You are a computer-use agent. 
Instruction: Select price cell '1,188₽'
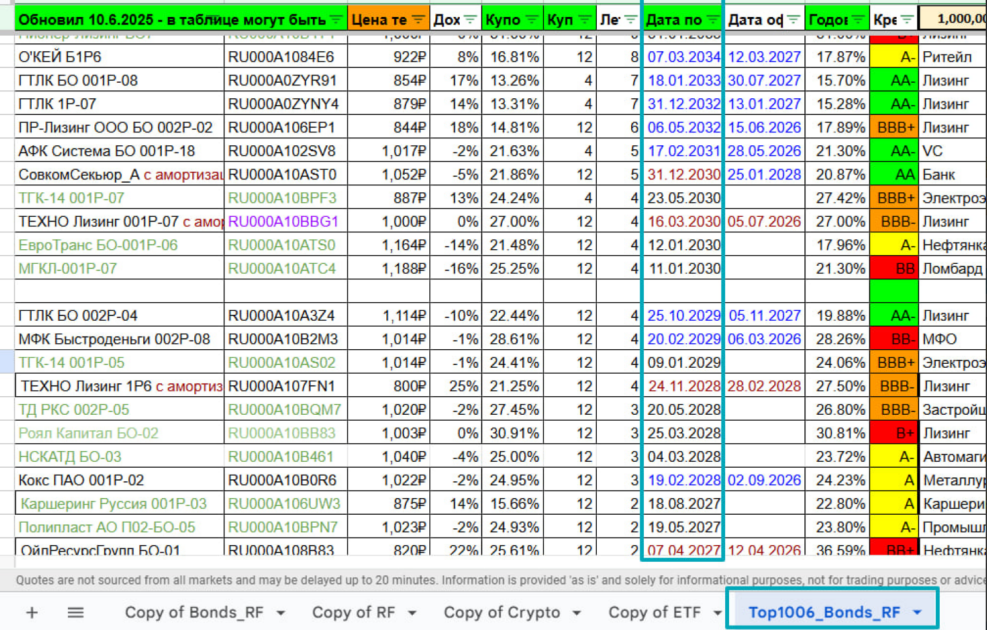pos(388,269)
